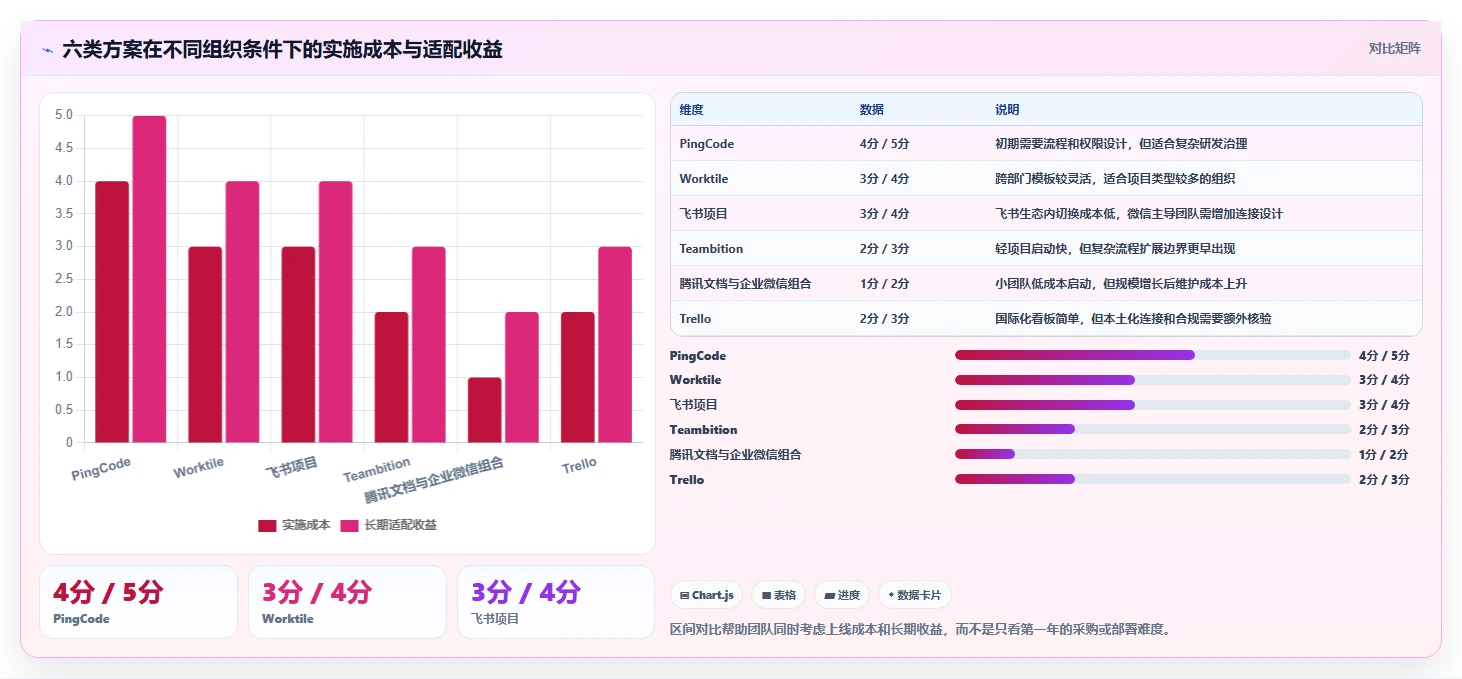Click PingCode 长期适配收益 bar in chart
The height and width of the screenshot is (679, 1462).
(x=149, y=279)
